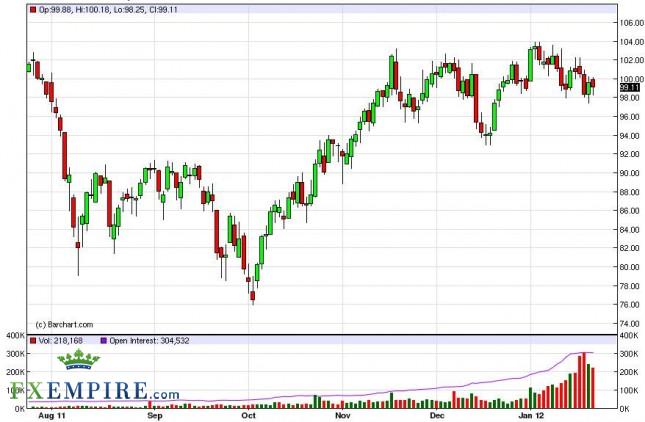Image resolution: width=645 pixels, height=422 pixels.
Task: Click the right-side 400K volume axis label
Action: click(629, 336)
